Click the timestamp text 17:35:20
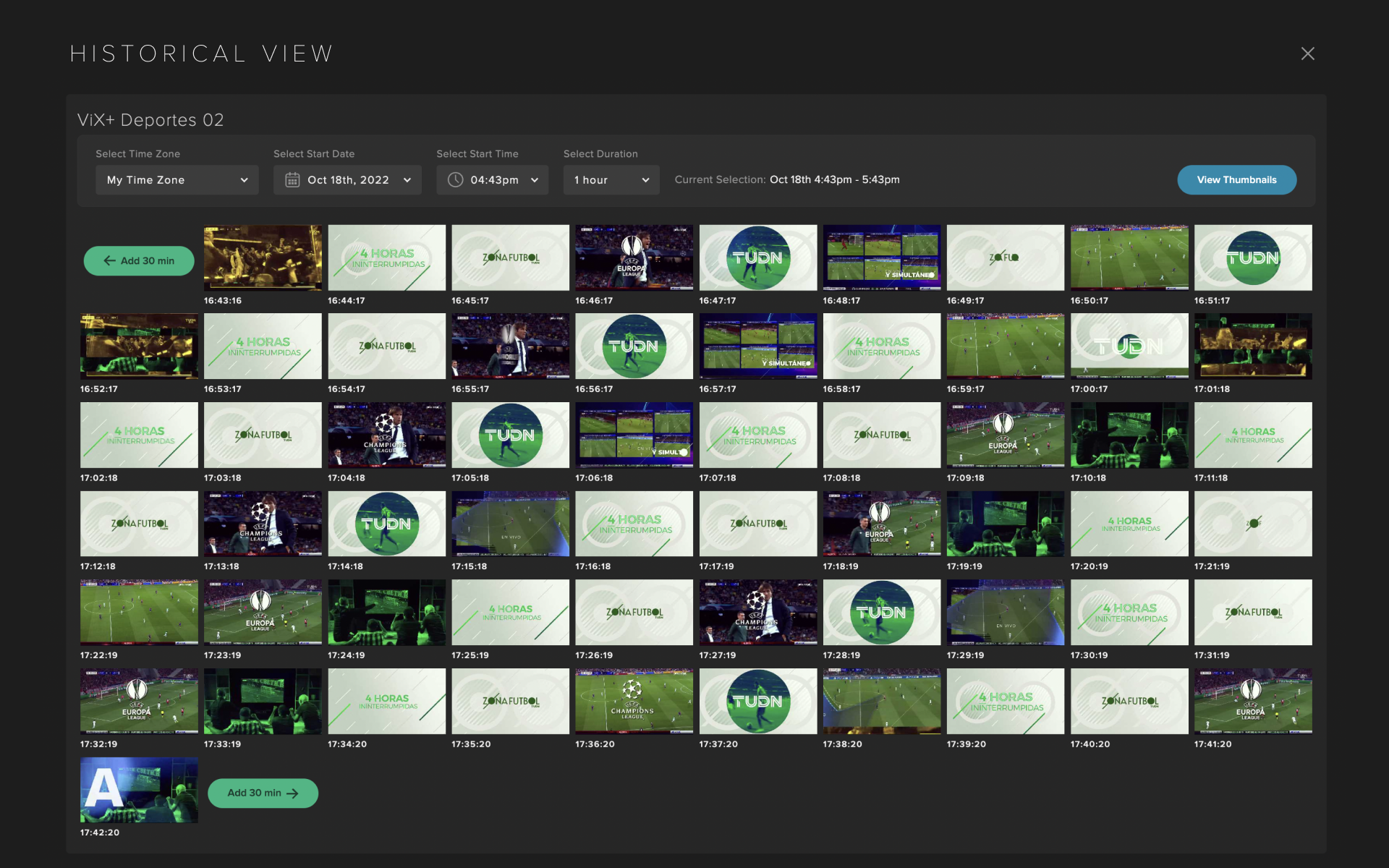Viewport: 1389px width, 868px height. pyautogui.click(x=471, y=744)
